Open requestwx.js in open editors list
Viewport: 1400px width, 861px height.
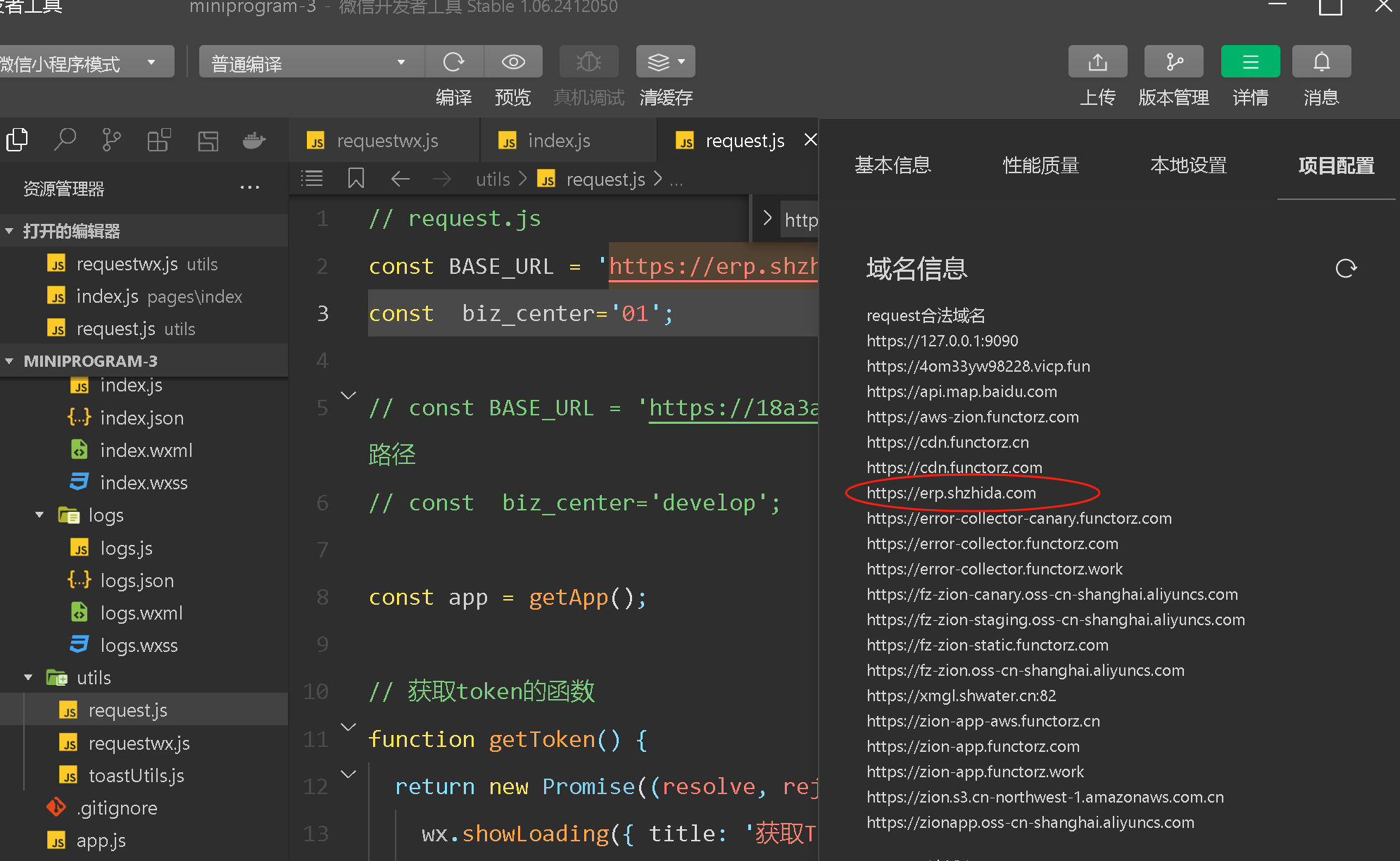(144, 264)
